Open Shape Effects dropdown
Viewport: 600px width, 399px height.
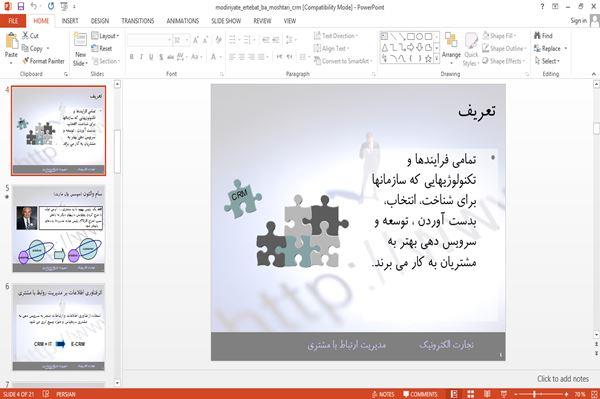[x=503, y=61]
